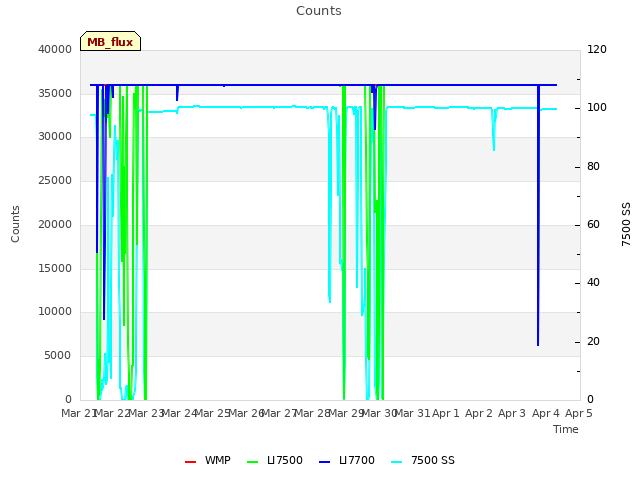Click the cyan 7500 SS dip near Apr 2
This screenshot has width=640, height=480.
tap(494, 129)
